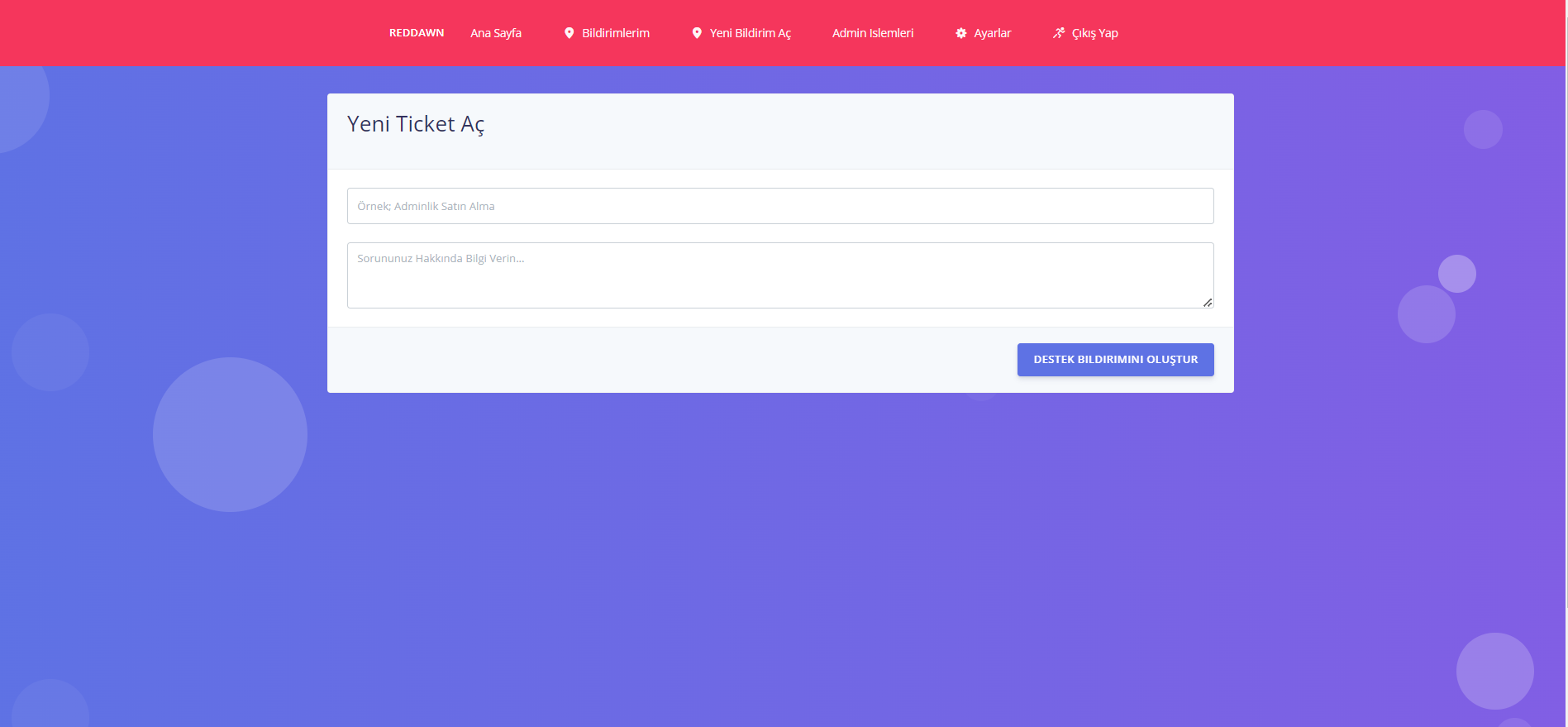Open the Bildirimlerim menu item
Screen dimensions: 1568x727
616,33
